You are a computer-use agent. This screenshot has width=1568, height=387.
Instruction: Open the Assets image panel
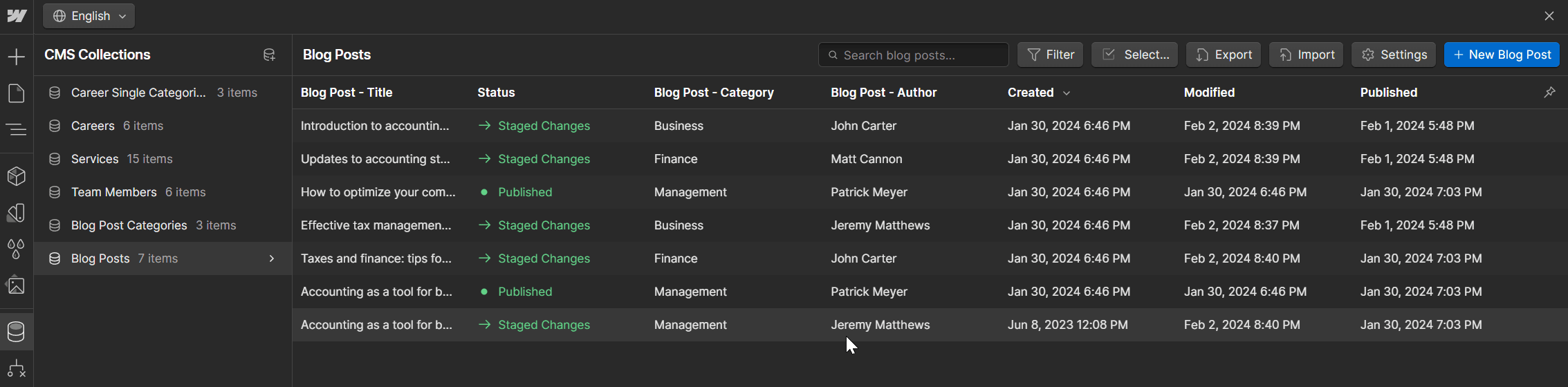tap(17, 285)
